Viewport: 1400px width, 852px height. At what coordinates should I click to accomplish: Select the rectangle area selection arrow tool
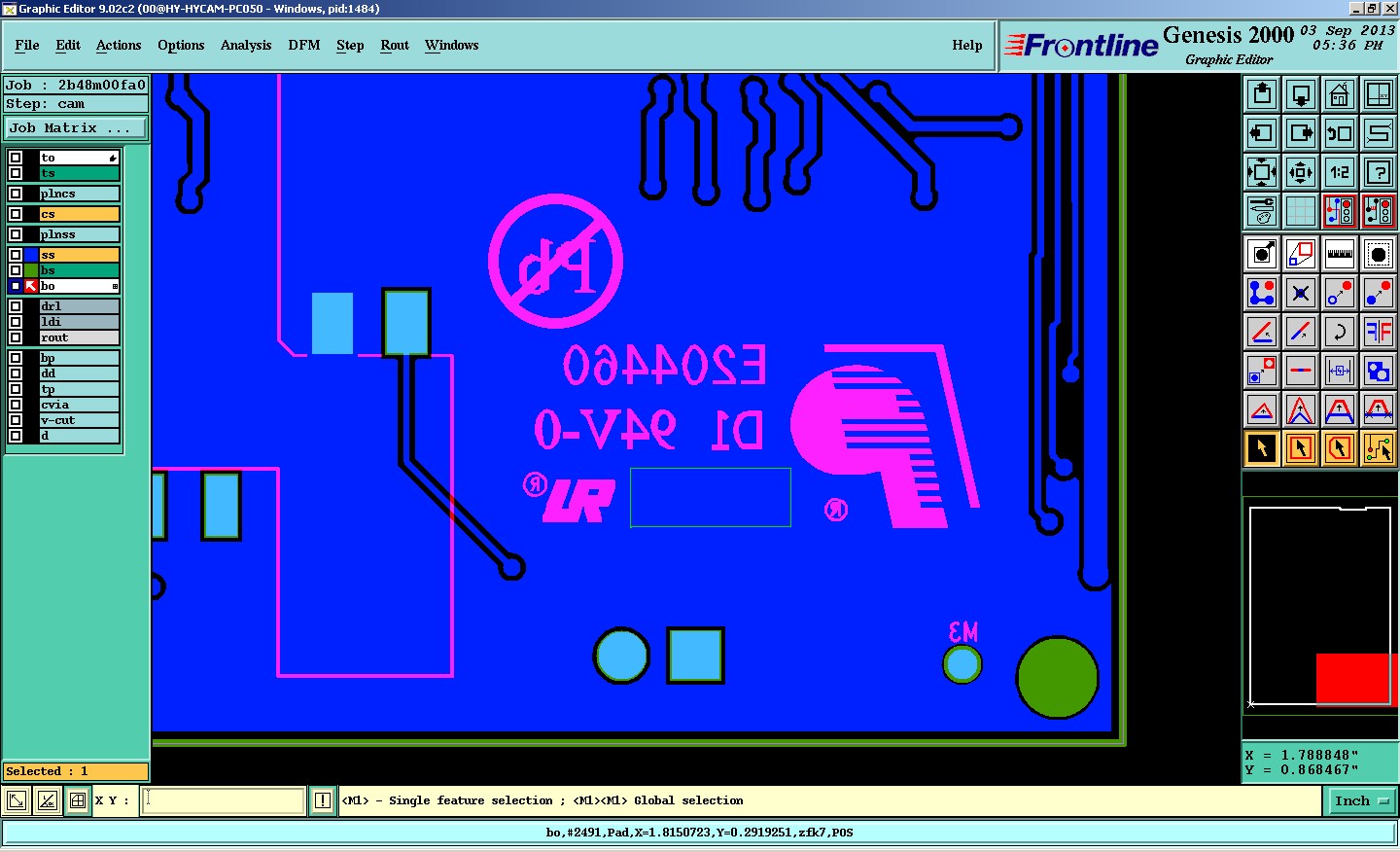point(1301,448)
